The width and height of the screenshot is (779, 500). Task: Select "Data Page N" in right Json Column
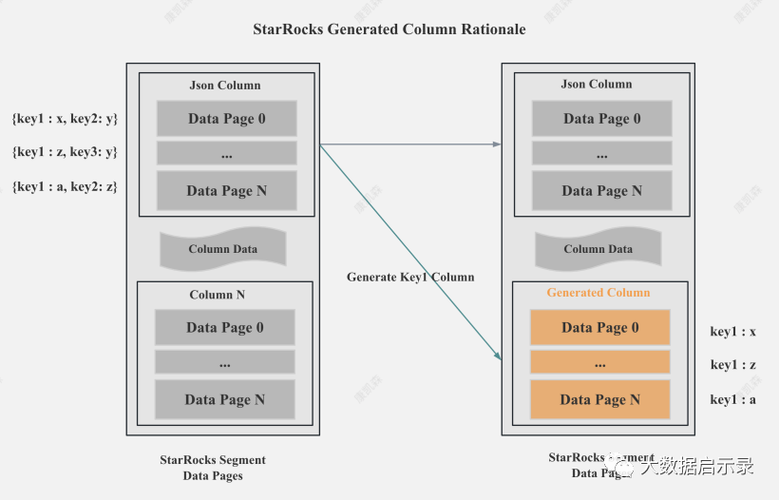602,191
